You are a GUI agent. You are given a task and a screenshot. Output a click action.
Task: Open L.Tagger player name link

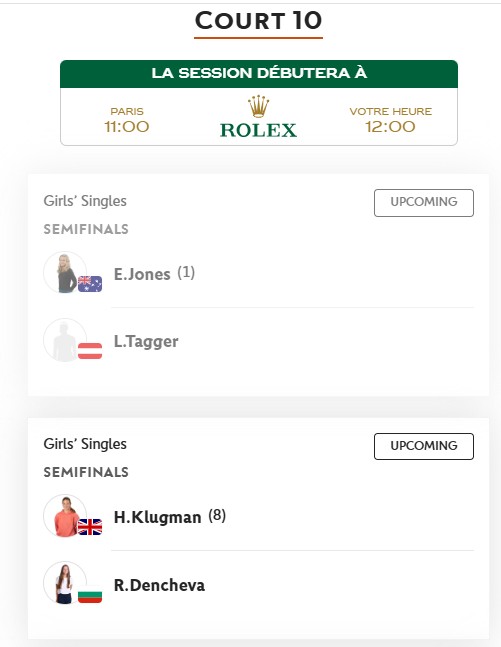(x=146, y=342)
